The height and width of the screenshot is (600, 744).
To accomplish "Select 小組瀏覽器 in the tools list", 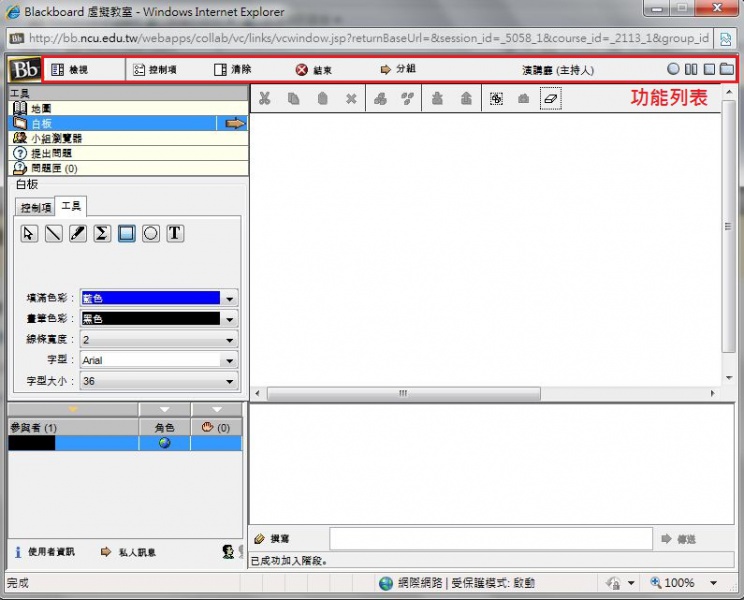I will point(56,138).
